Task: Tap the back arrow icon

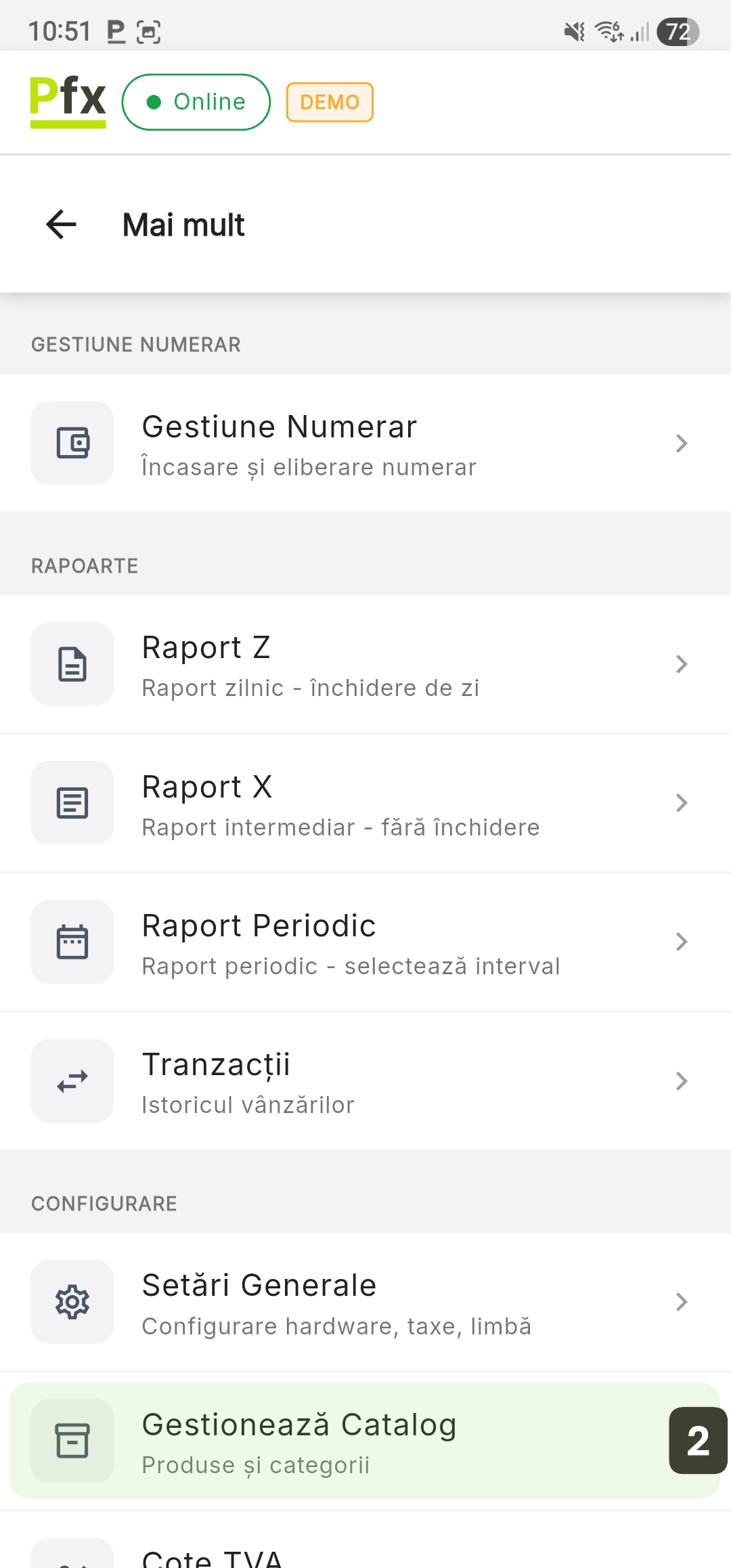Action: point(61,225)
